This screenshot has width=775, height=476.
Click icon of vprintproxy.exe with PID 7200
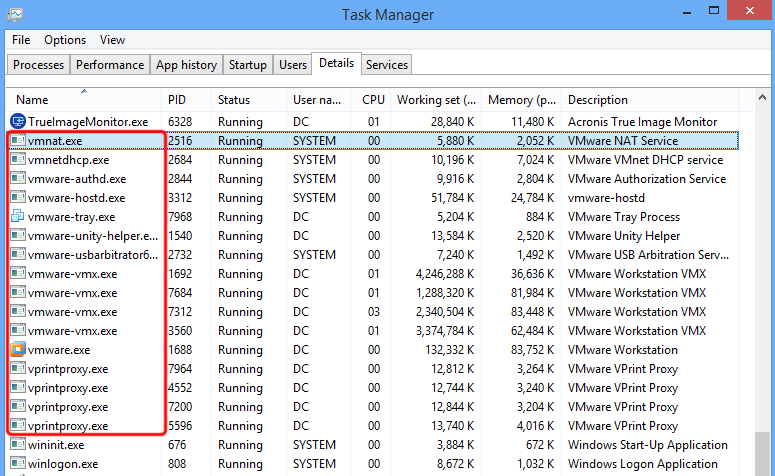point(18,407)
